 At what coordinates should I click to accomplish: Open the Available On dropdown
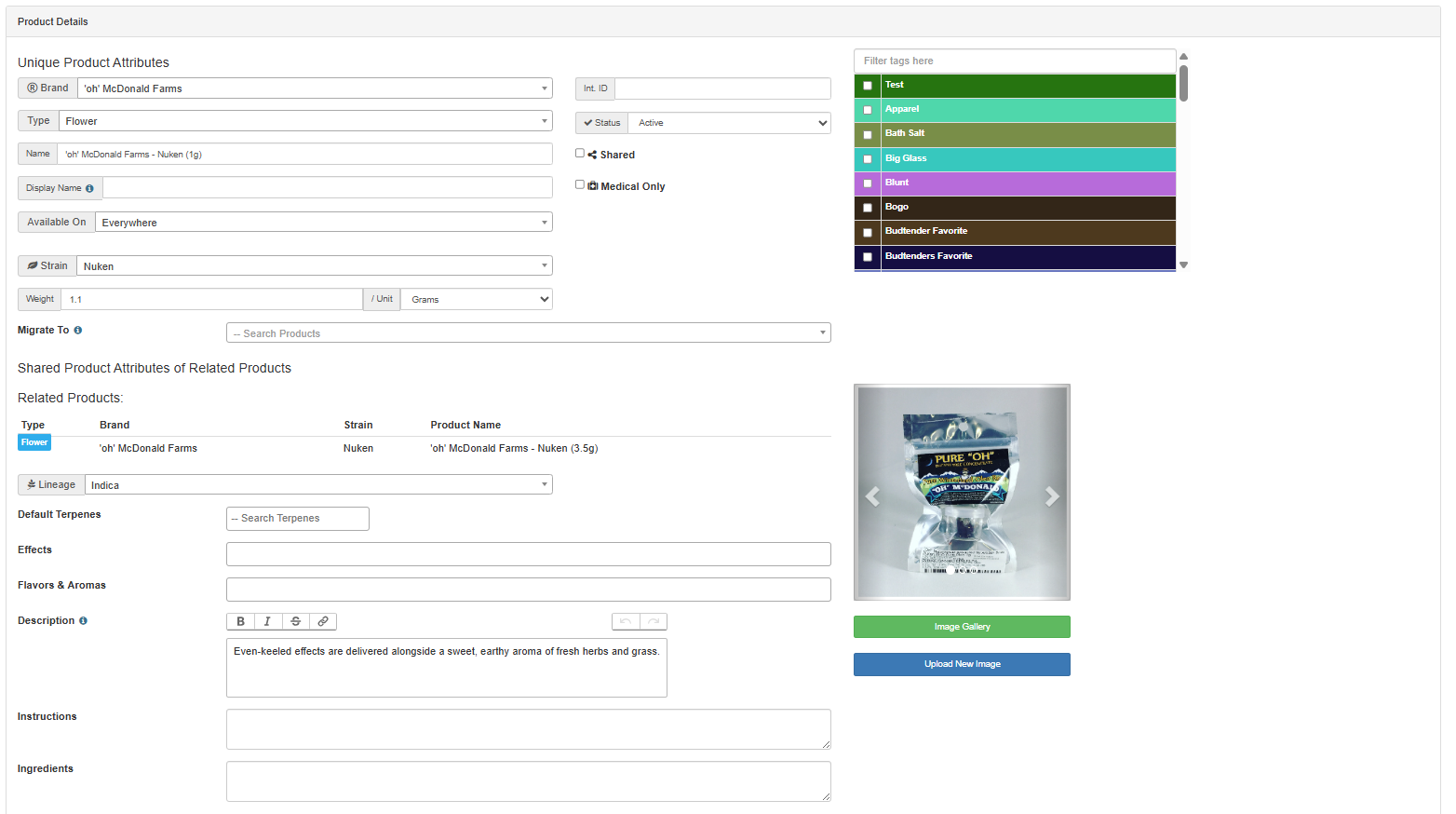[x=323, y=222]
